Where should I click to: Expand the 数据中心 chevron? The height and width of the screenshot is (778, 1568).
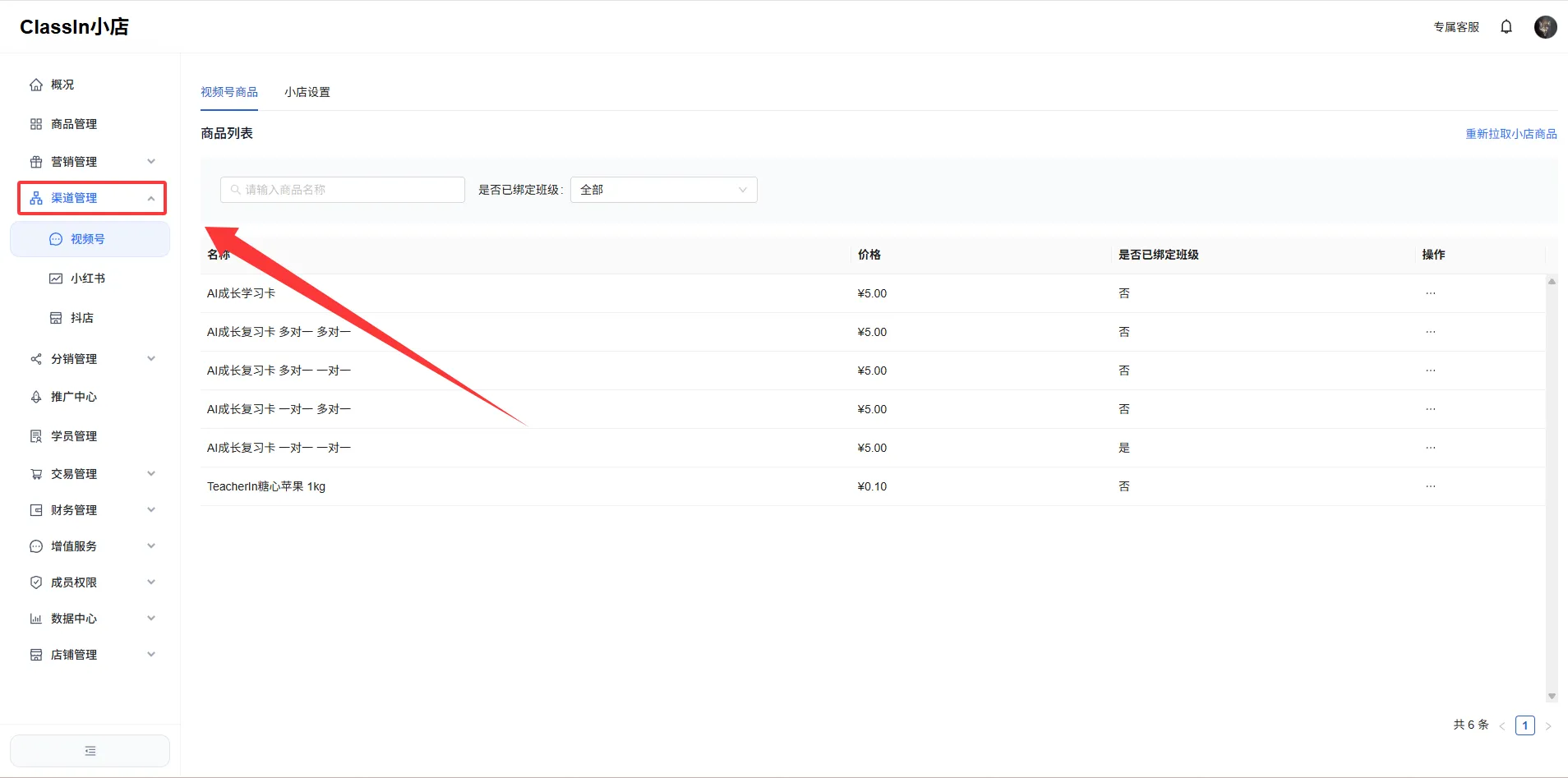[x=151, y=619]
